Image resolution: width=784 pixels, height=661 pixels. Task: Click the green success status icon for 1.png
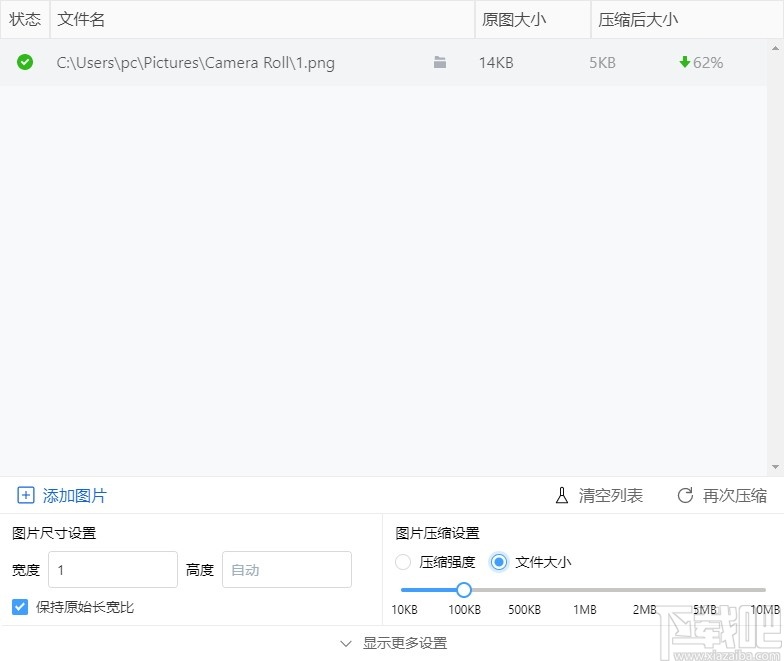point(25,62)
